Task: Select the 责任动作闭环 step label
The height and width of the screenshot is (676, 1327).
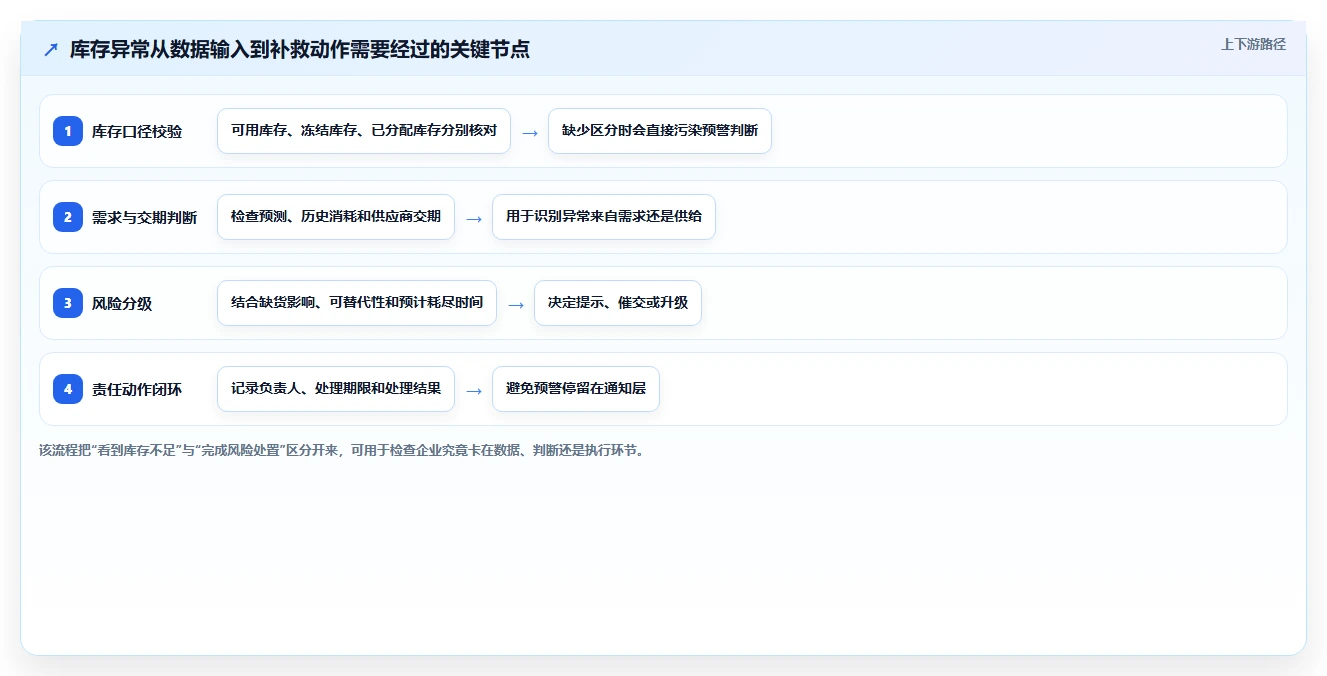Action: click(x=137, y=390)
